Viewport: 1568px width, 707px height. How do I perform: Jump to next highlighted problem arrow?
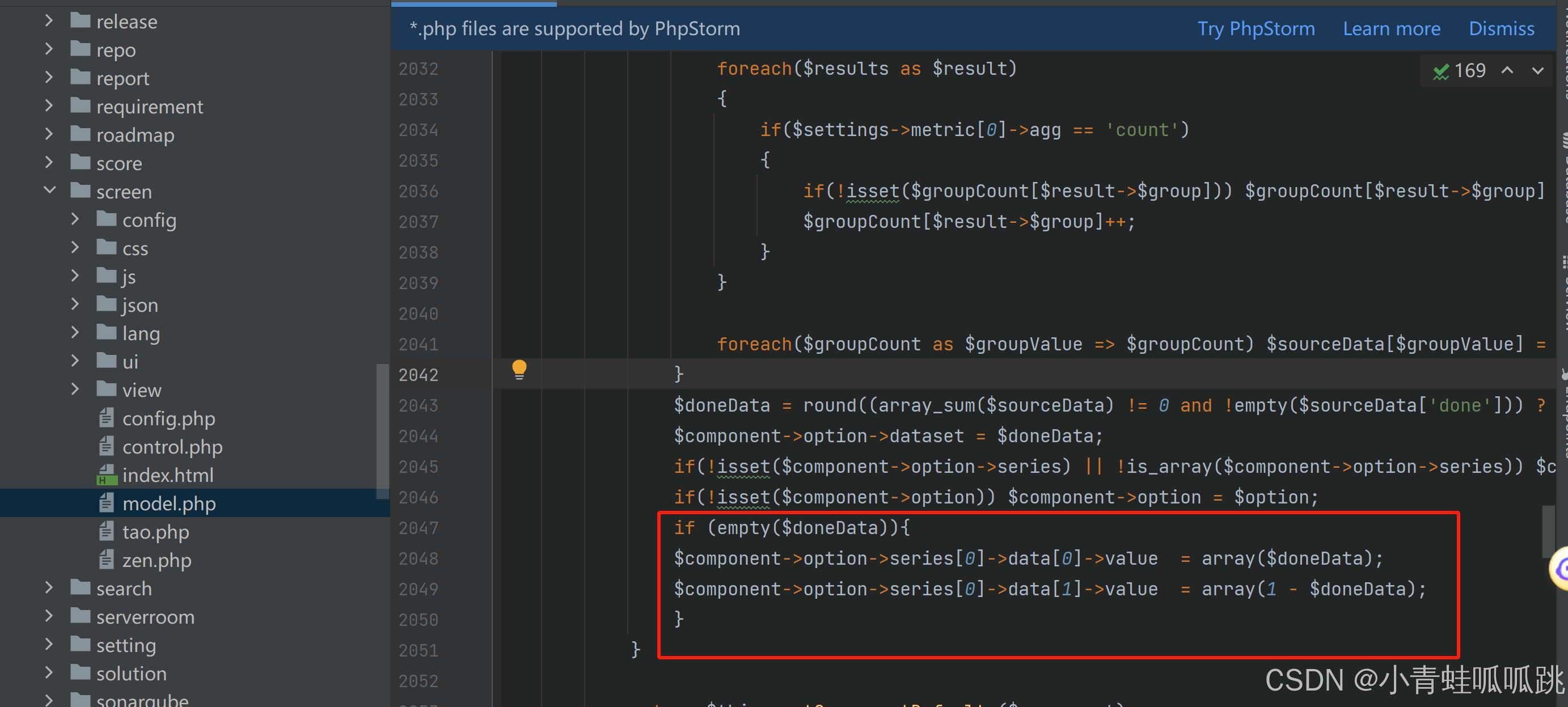pyautogui.click(x=1537, y=70)
